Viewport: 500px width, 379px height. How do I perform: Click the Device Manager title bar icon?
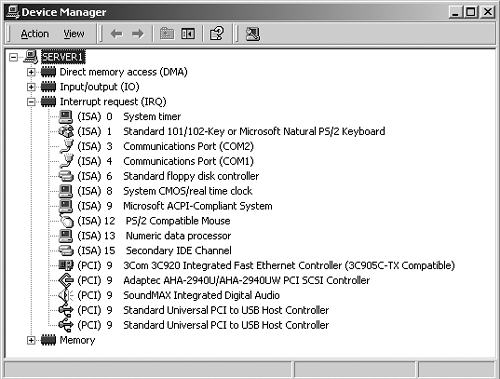13,12
